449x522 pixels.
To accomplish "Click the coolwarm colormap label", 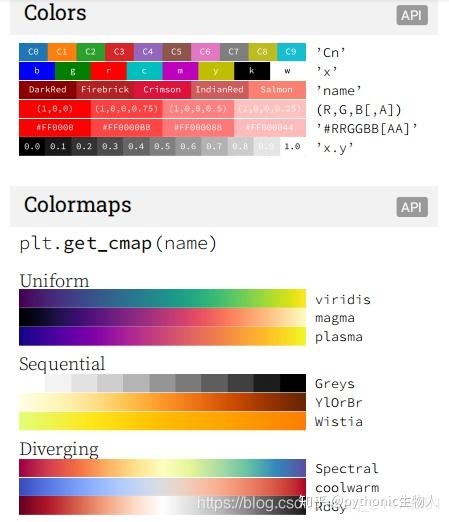I will [x=347, y=488].
